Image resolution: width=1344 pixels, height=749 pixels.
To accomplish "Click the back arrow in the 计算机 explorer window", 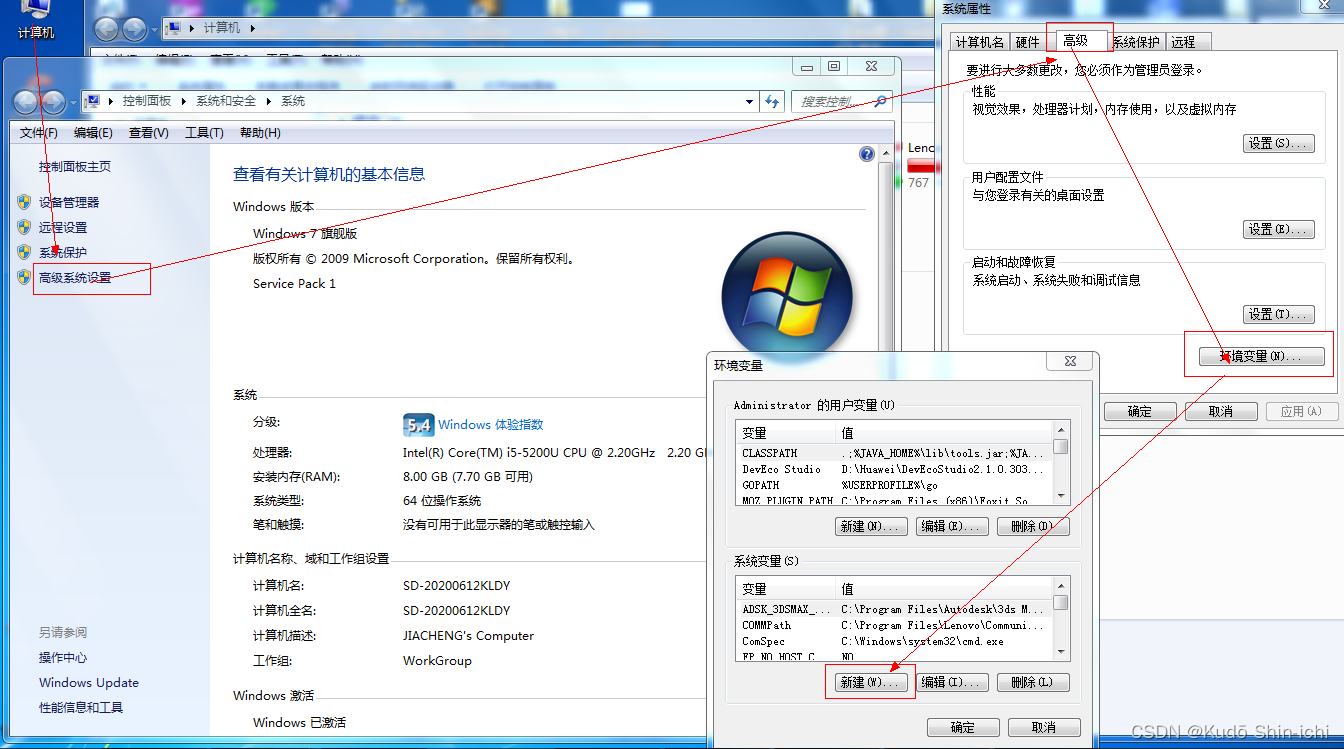I will coord(106,29).
